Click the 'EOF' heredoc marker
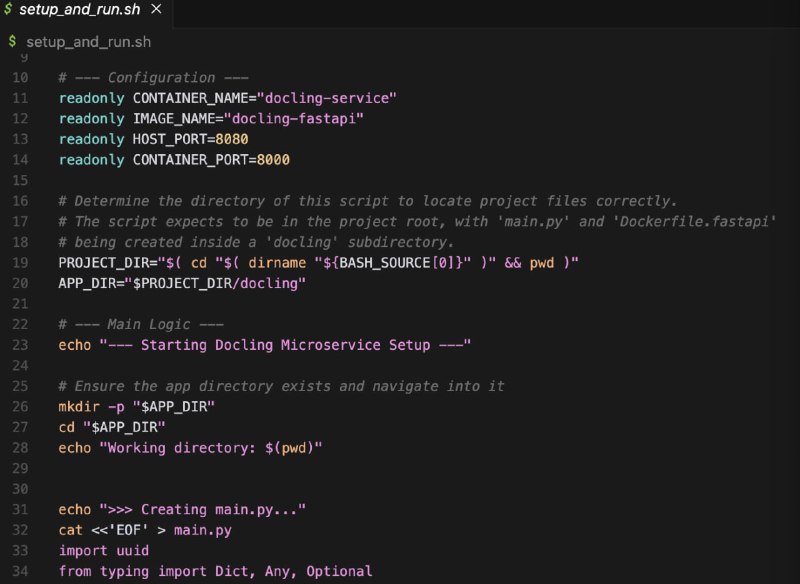 pos(128,530)
